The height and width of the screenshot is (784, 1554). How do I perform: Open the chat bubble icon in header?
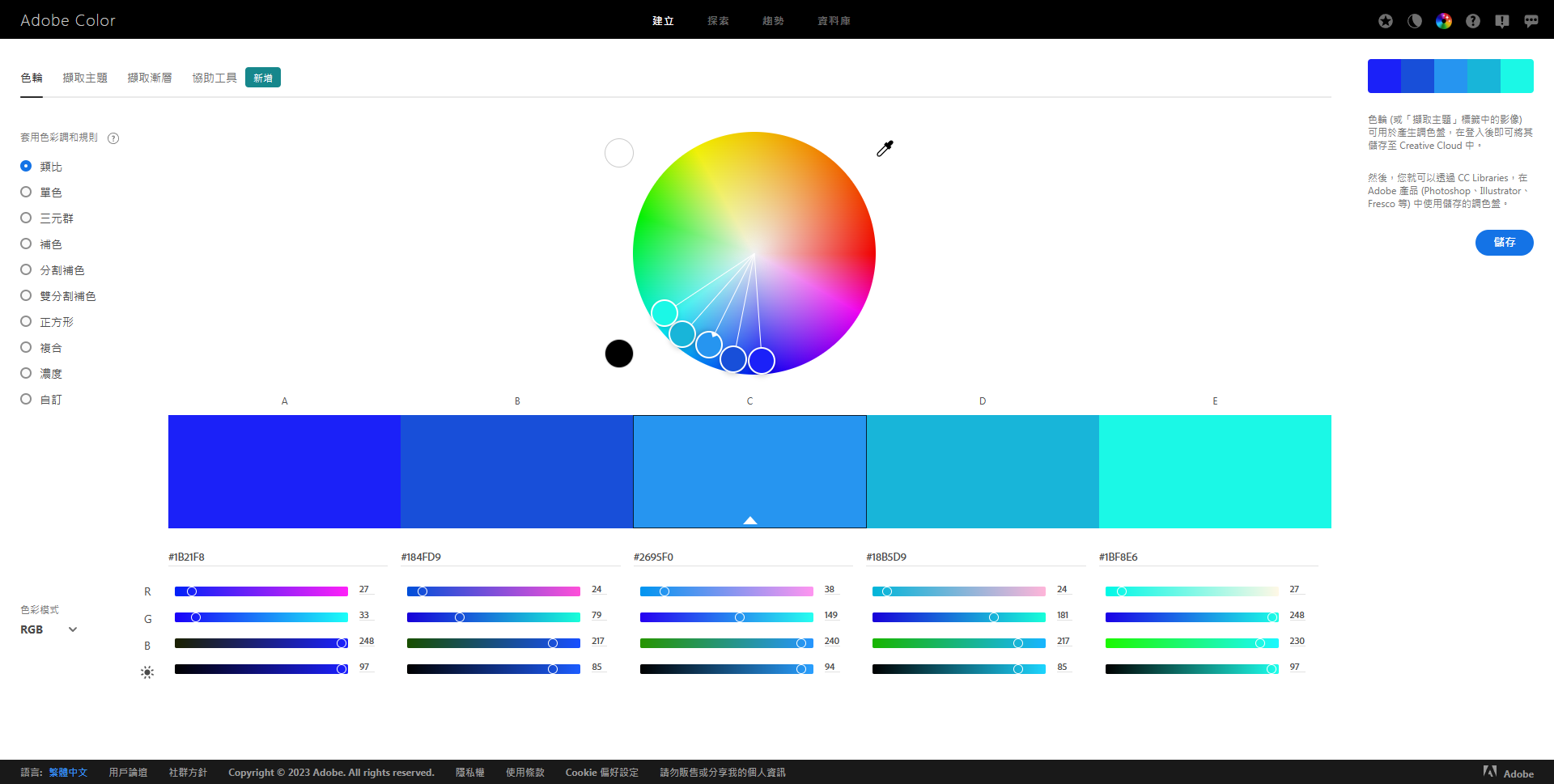pyautogui.click(x=1531, y=21)
